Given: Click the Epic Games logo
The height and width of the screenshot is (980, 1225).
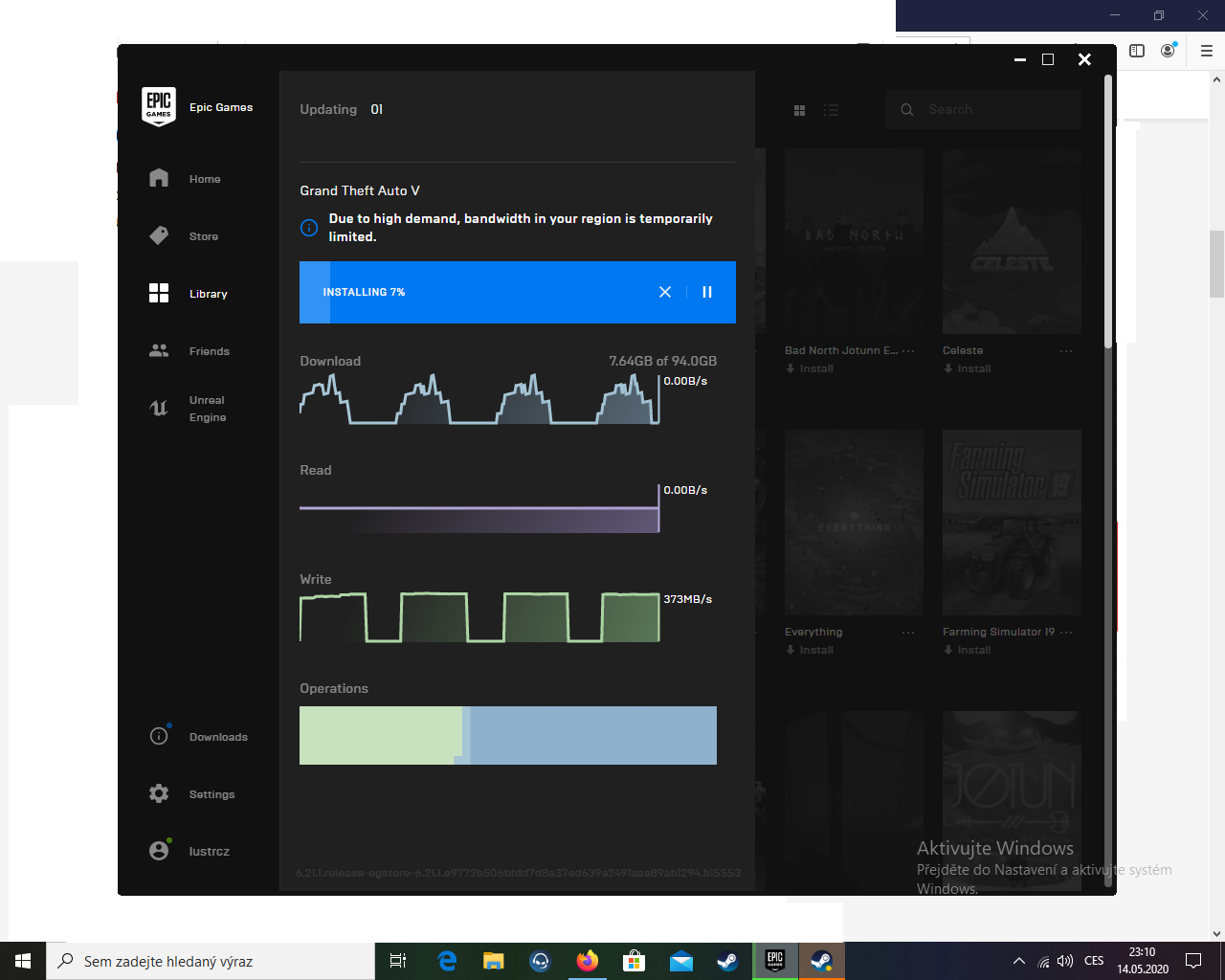Looking at the screenshot, I should tap(159, 107).
